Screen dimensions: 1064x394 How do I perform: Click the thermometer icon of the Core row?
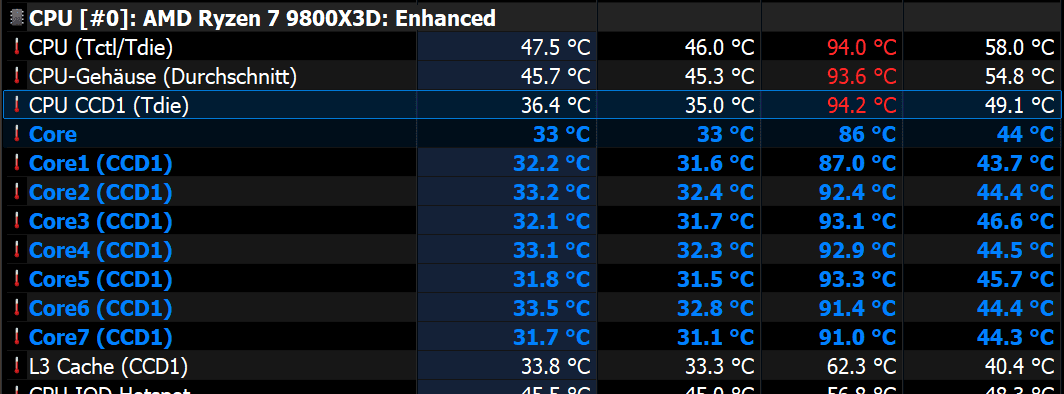coord(16,134)
